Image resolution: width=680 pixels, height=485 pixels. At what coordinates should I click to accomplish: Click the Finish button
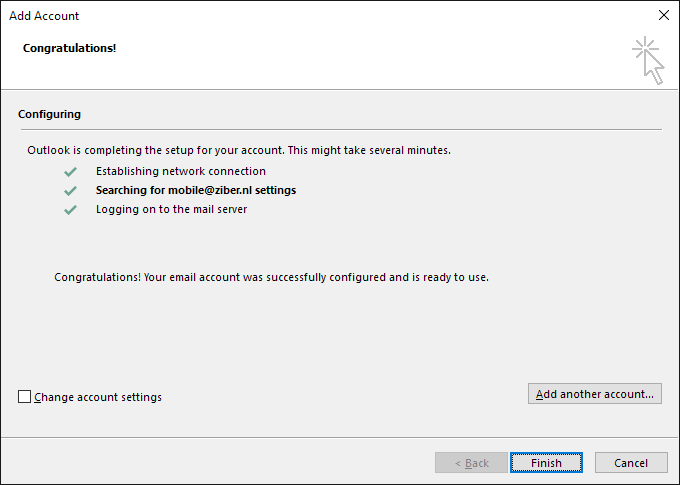tap(546, 463)
